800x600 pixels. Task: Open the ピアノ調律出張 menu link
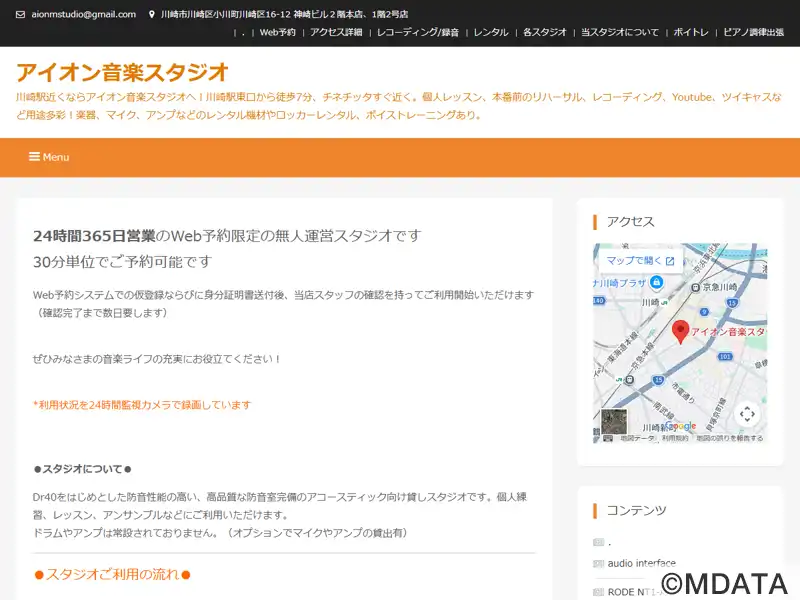(x=753, y=32)
